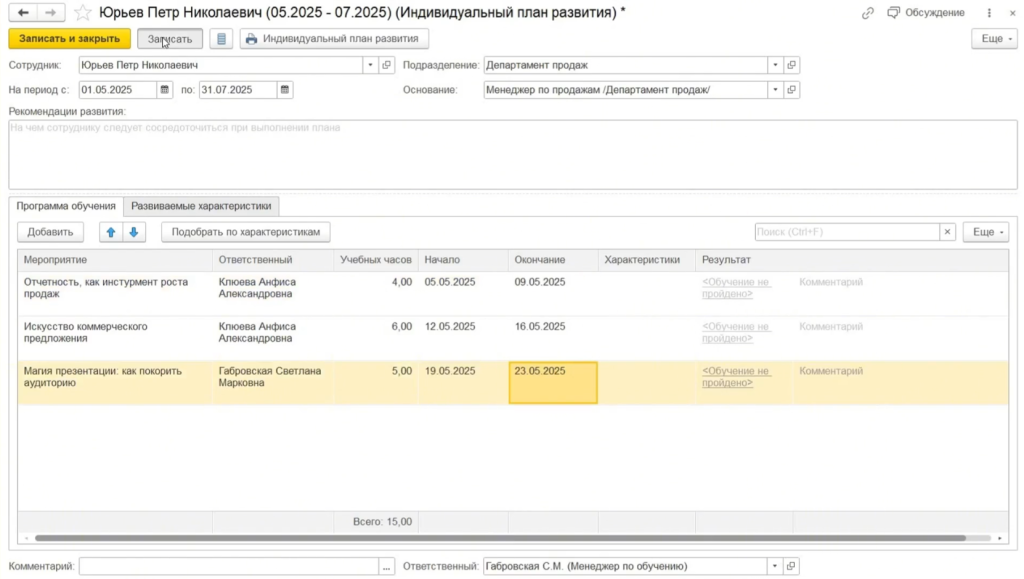The image size is (1024, 579).
Task: Click the Записать и закрыть button
Action: [x=69, y=38]
